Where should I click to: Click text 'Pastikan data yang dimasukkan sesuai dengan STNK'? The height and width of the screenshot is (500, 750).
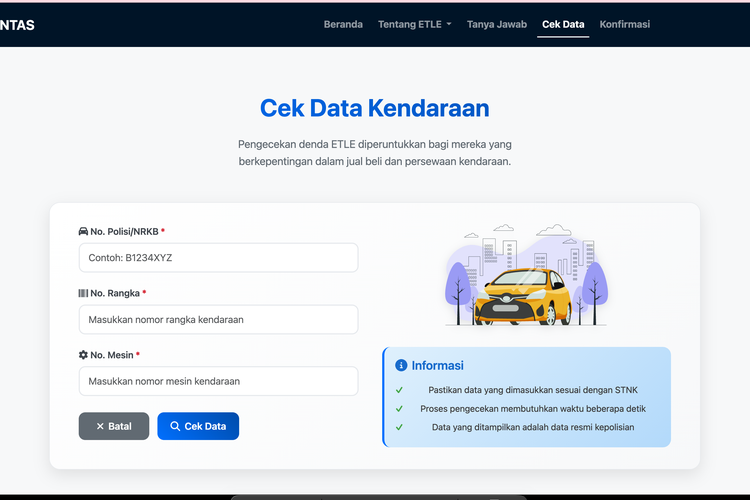tap(533, 390)
